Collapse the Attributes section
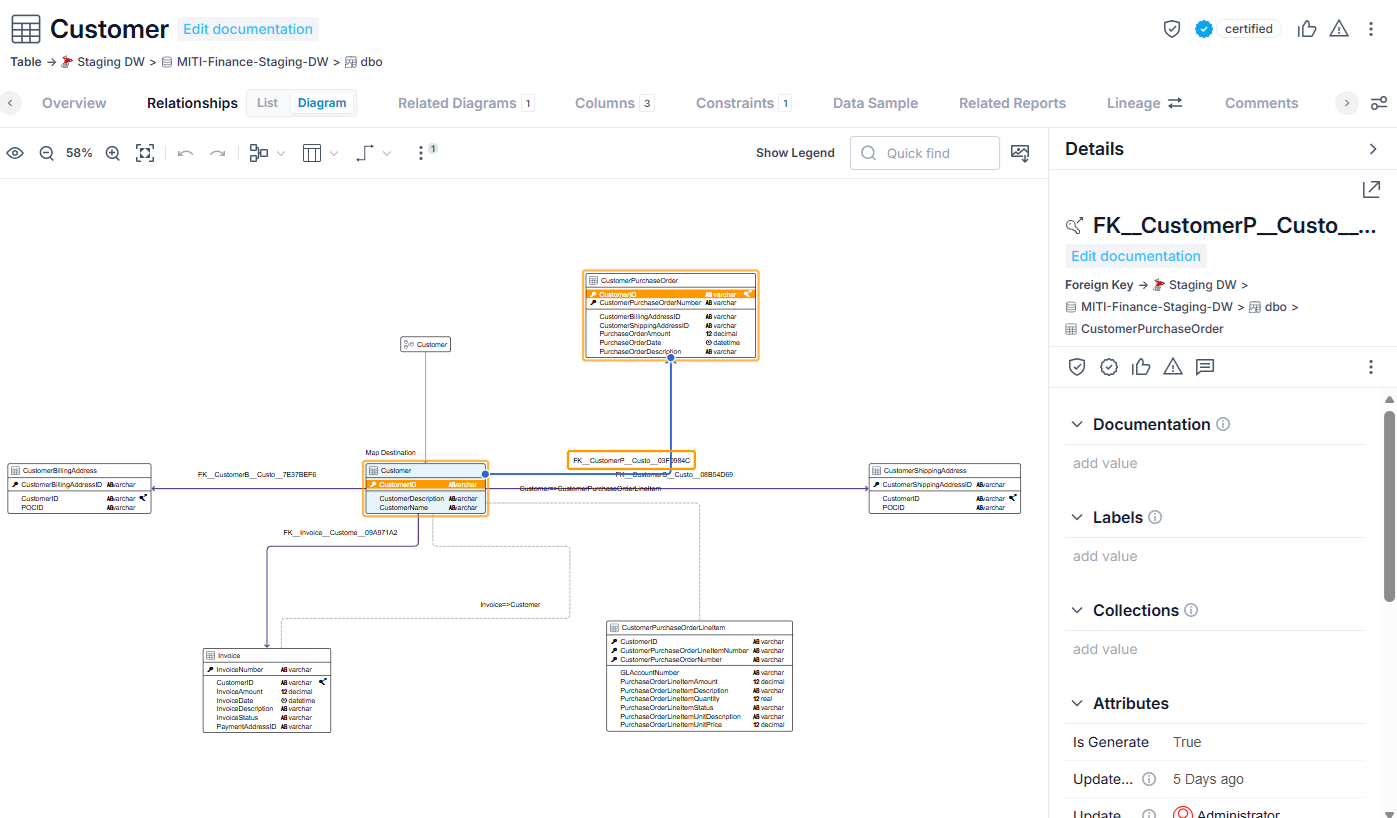1397x818 pixels. [1077, 703]
